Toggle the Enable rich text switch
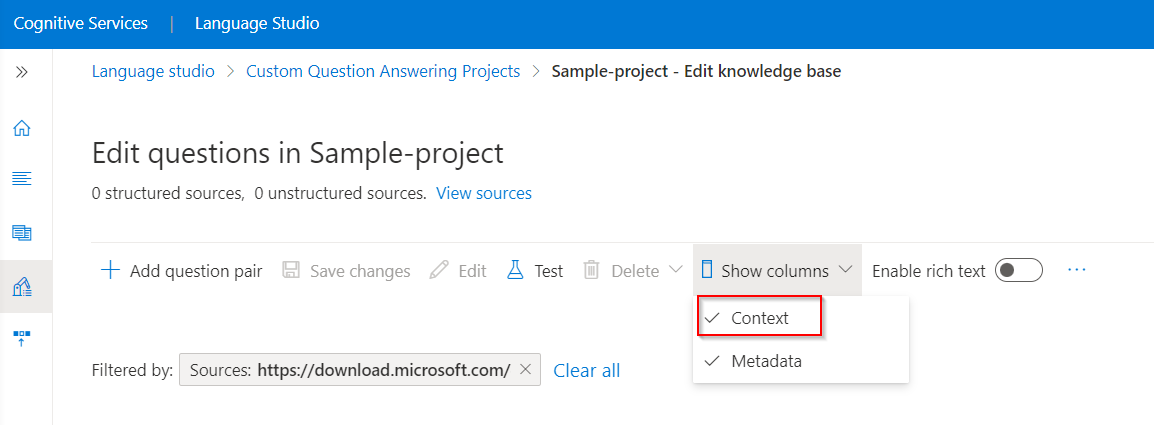Viewport: 1154px width, 425px height. coord(1019,270)
